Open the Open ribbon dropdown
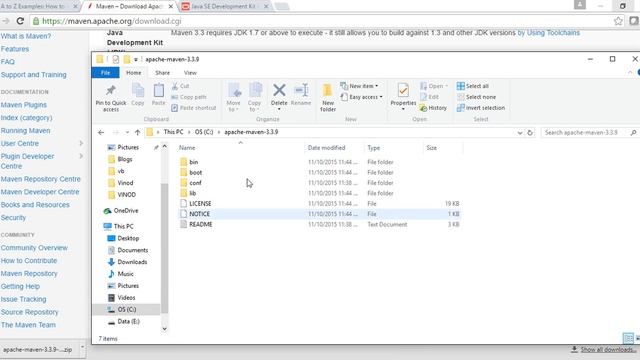This screenshot has height=360, width=640. (434, 86)
